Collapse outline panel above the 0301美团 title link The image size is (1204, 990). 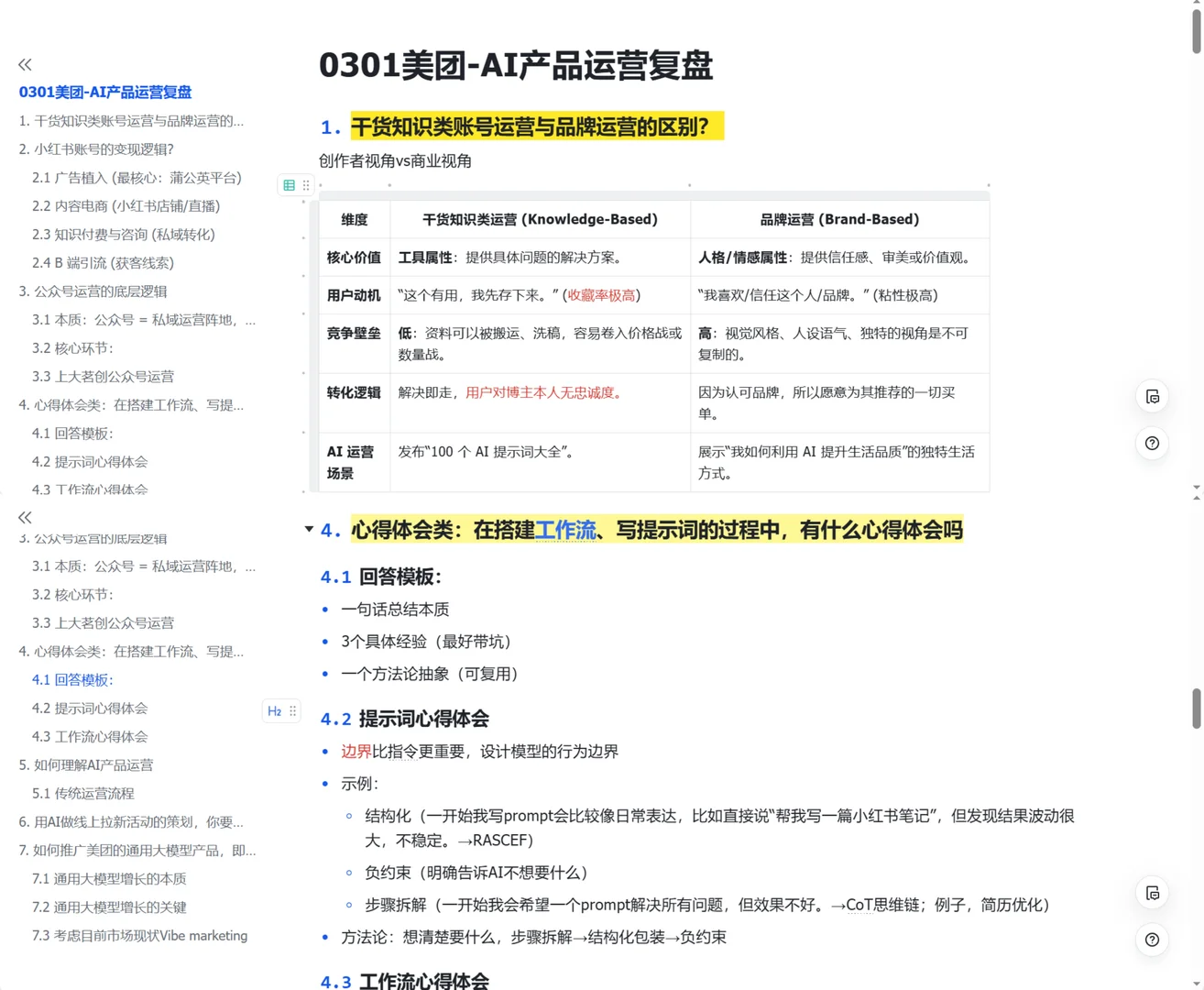tap(25, 64)
